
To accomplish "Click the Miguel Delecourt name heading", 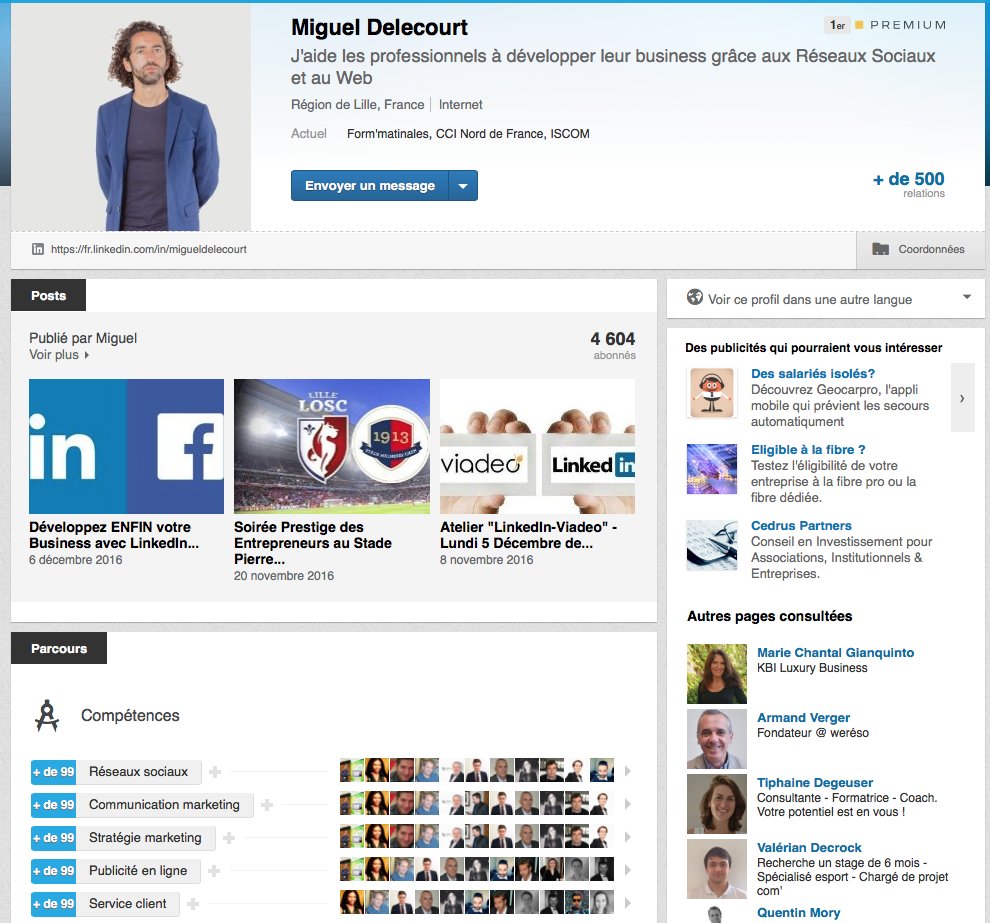I will [x=379, y=27].
